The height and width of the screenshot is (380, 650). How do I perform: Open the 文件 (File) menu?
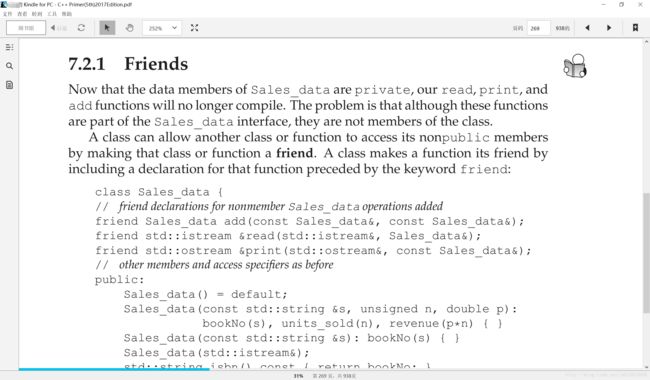(x=7, y=14)
